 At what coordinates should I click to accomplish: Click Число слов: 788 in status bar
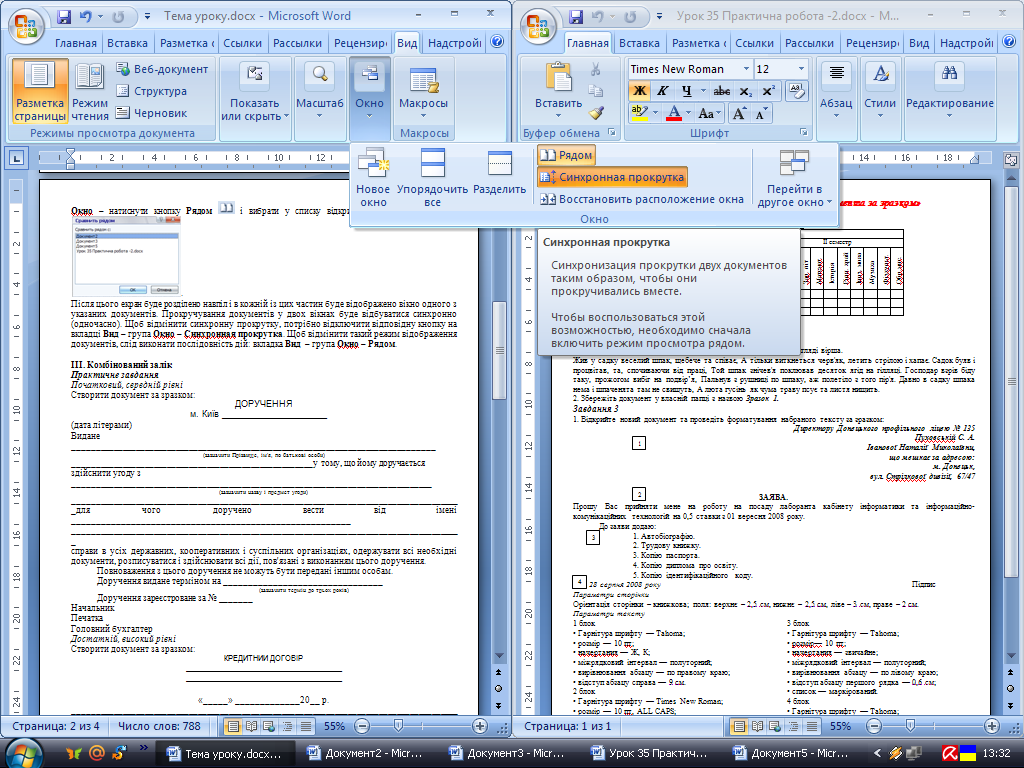coord(159,726)
